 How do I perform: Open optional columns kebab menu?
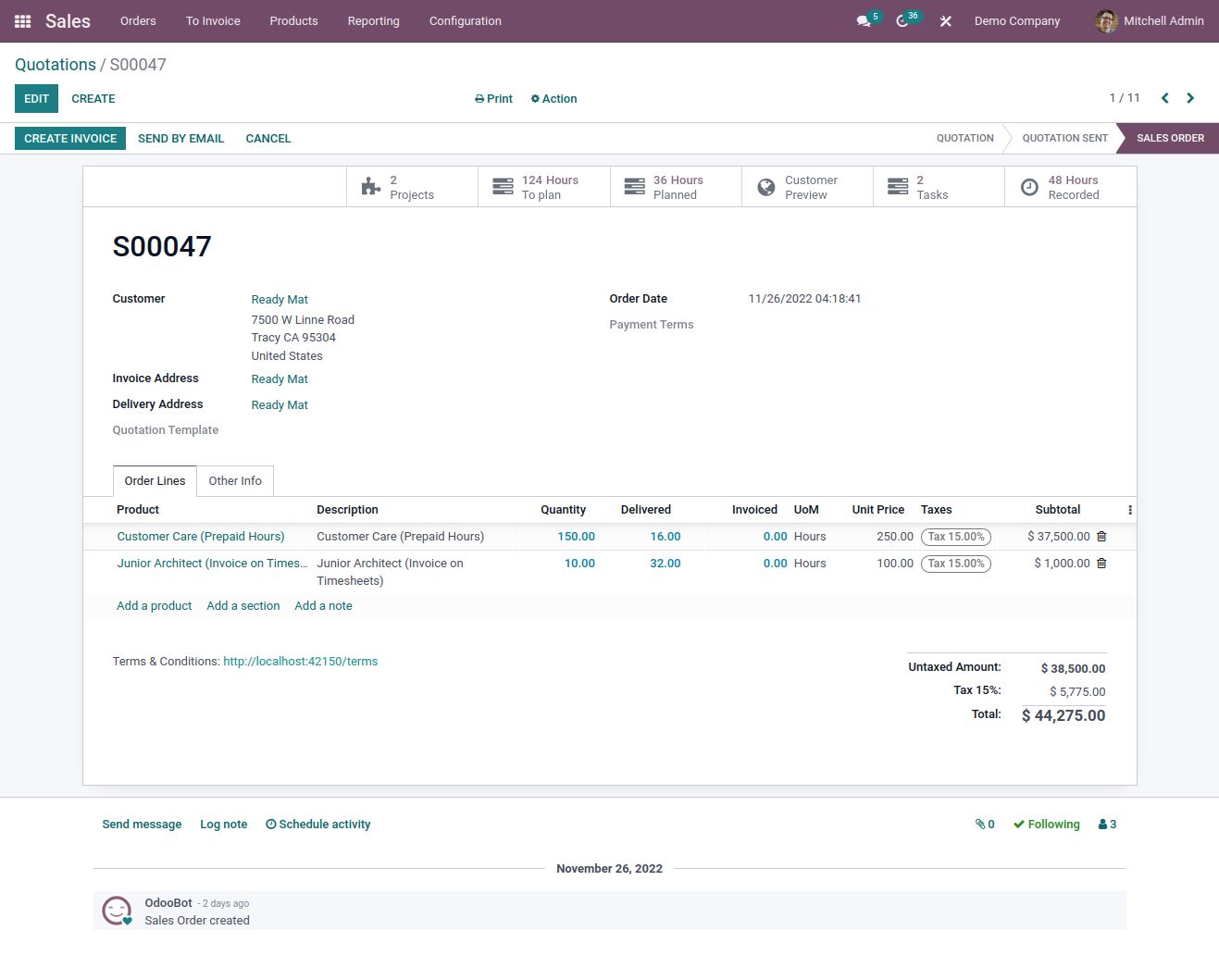coord(1129,510)
